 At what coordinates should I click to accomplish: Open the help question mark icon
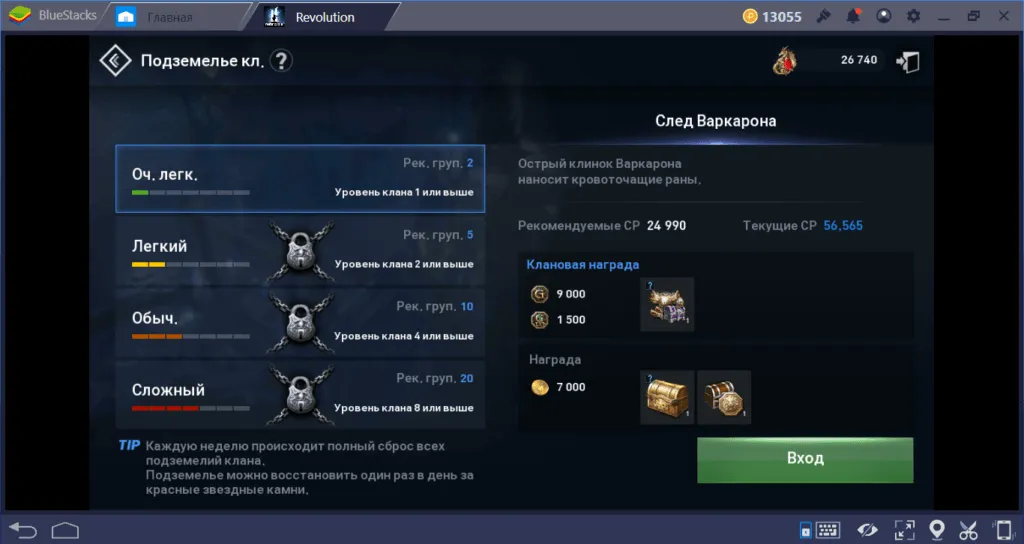[281, 61]
